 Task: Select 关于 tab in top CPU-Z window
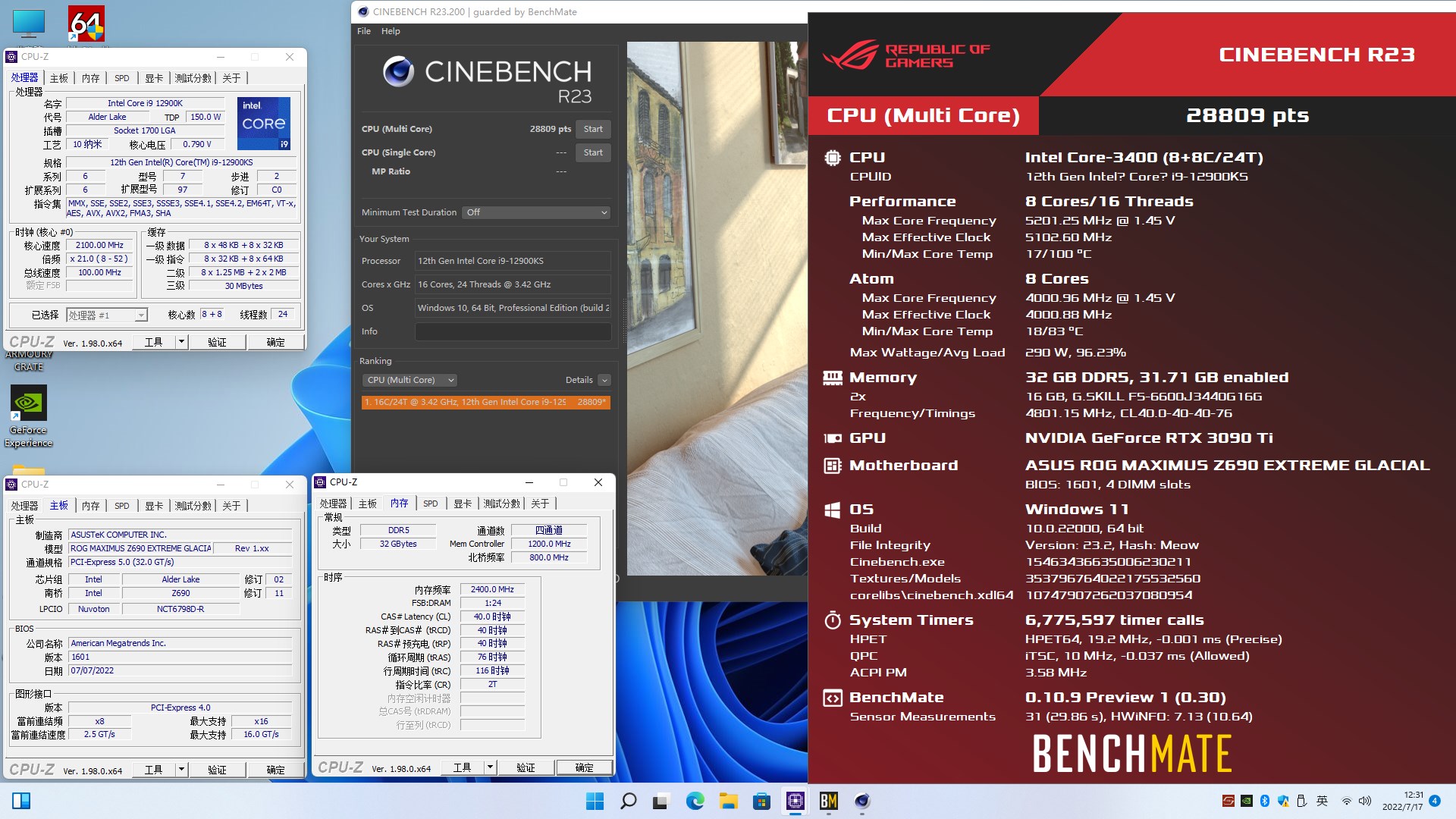231,78
